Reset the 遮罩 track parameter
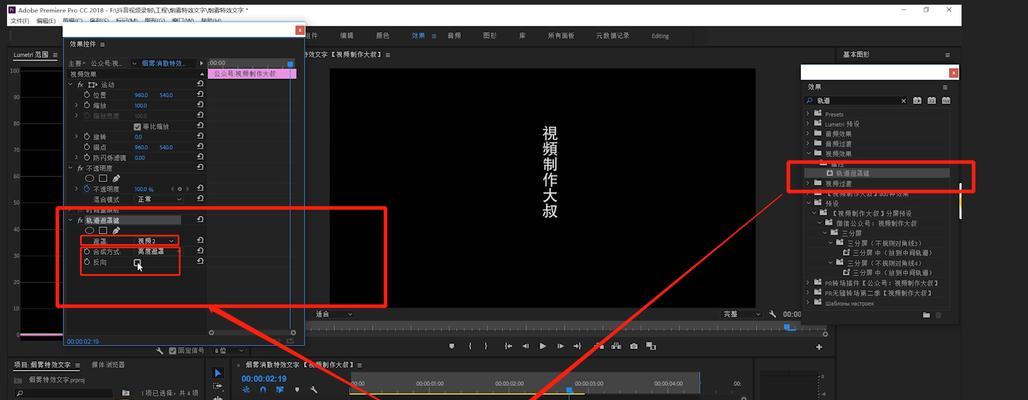 (x=200, y=241)
